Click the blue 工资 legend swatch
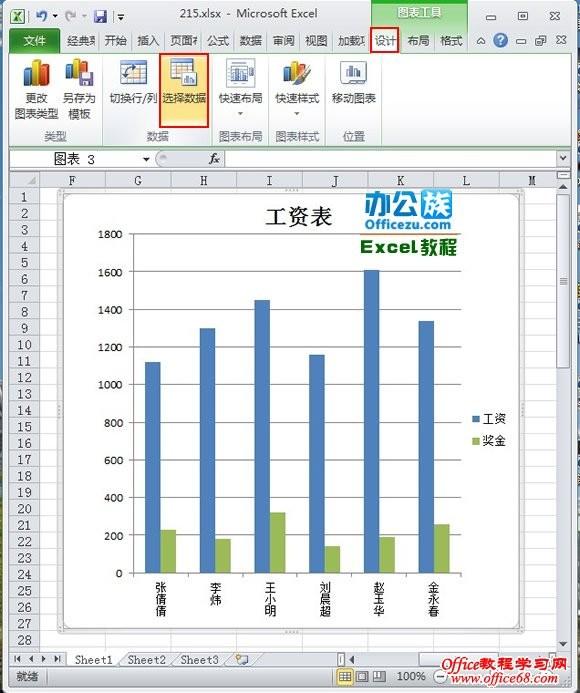The width and height of the screenshot is (580, 693). [x=476, y=419]
